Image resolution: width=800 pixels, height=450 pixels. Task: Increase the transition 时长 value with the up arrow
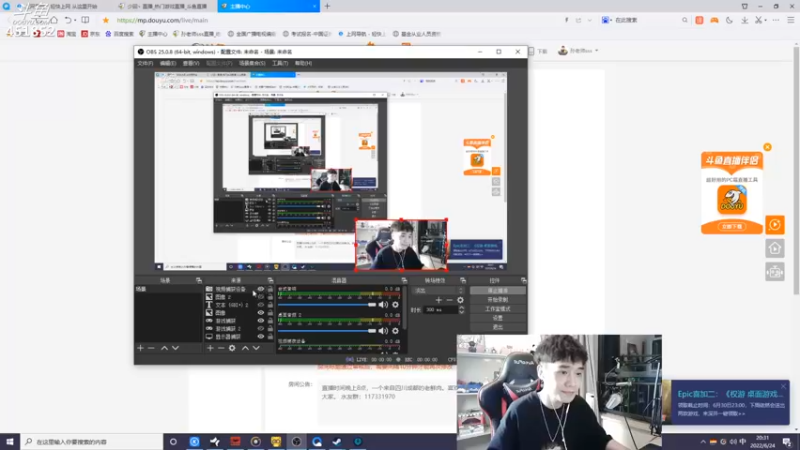[x=462, y=308]
